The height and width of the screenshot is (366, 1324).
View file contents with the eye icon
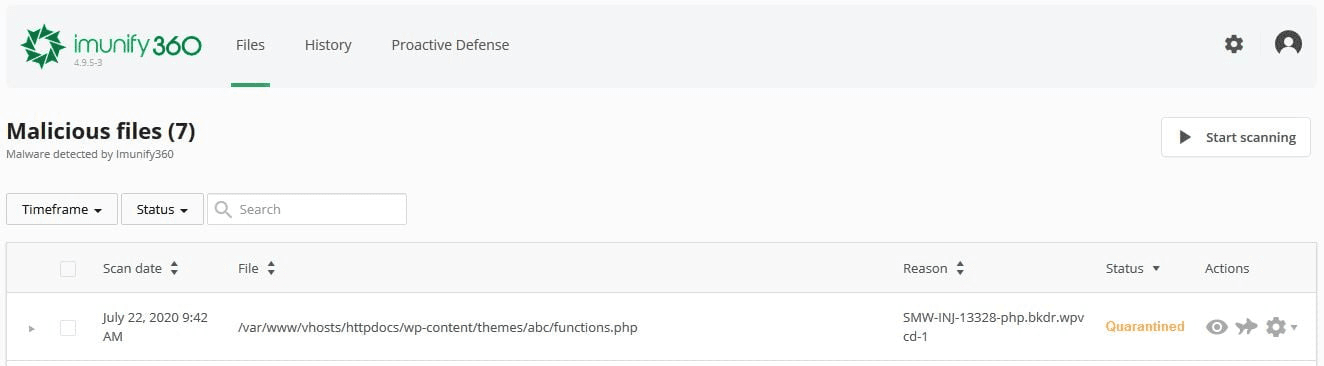pyautogui.click(x=1216, y=327)
